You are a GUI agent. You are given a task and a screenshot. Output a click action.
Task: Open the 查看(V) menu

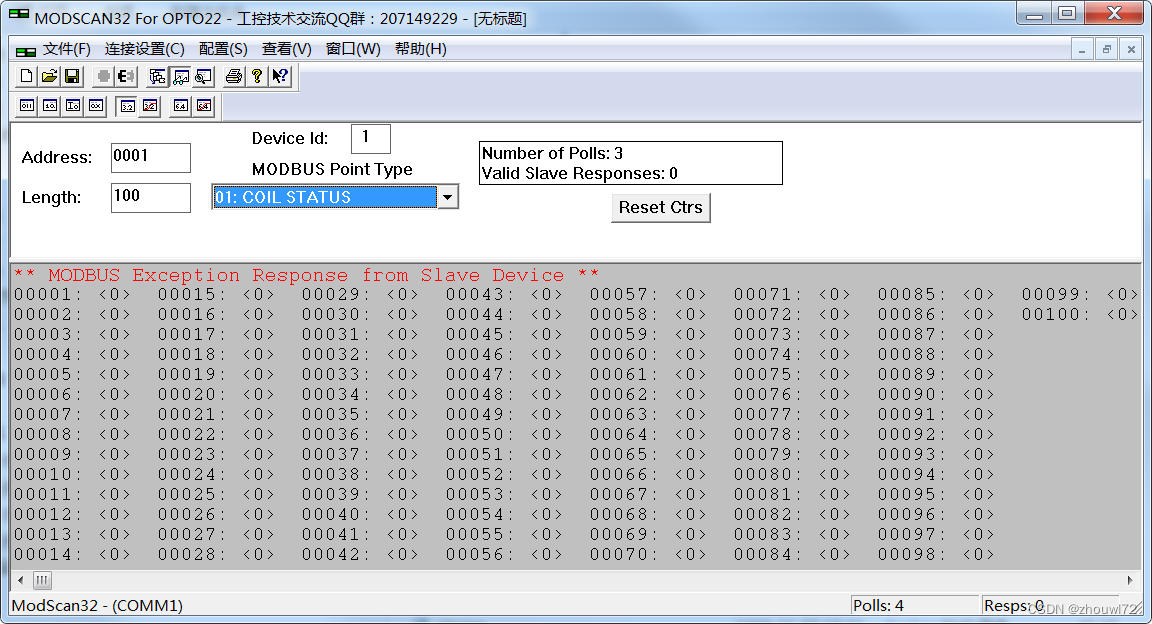(x=287, y=49)
